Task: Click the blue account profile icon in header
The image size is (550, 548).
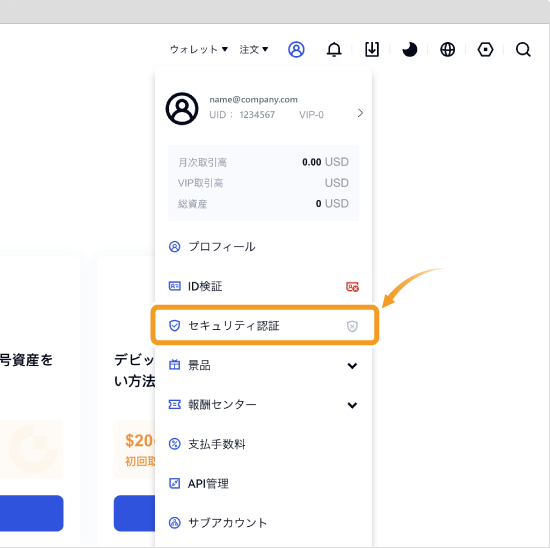Action: (x=296, y=49)
